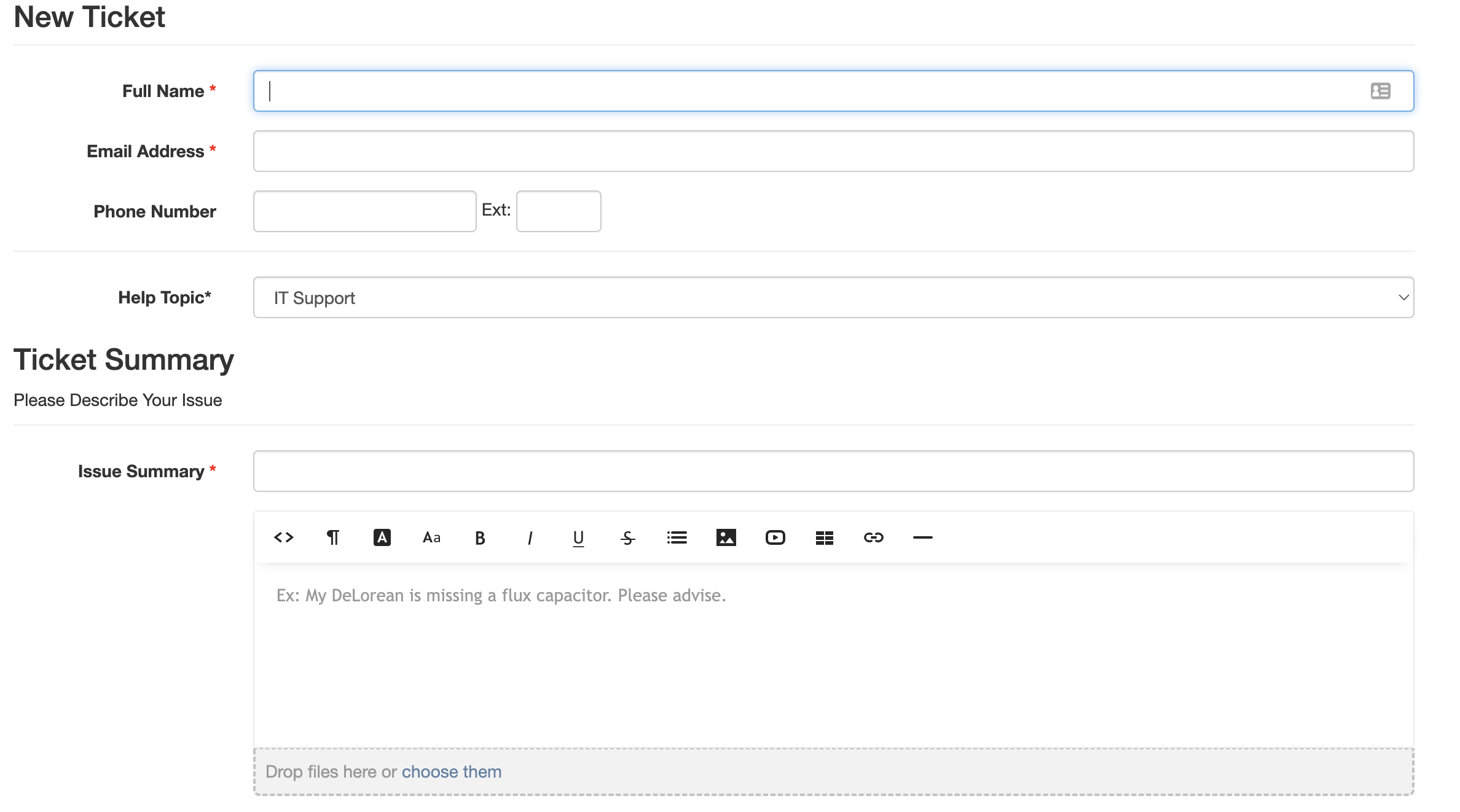Insert a link via editor toolbar

coord(873,538)
